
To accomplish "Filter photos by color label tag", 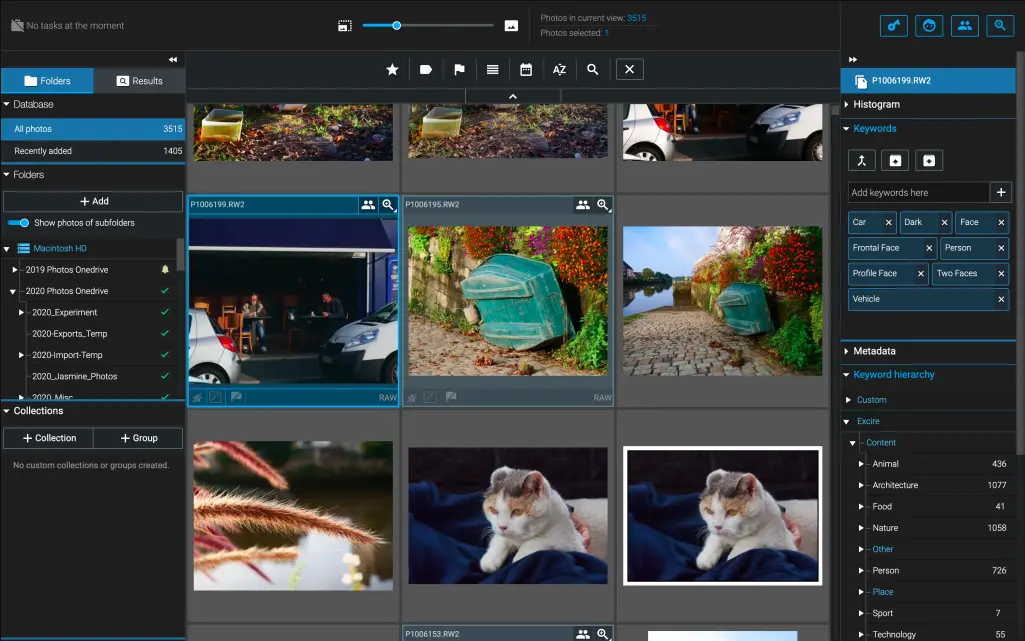I will tap(426, 69).
